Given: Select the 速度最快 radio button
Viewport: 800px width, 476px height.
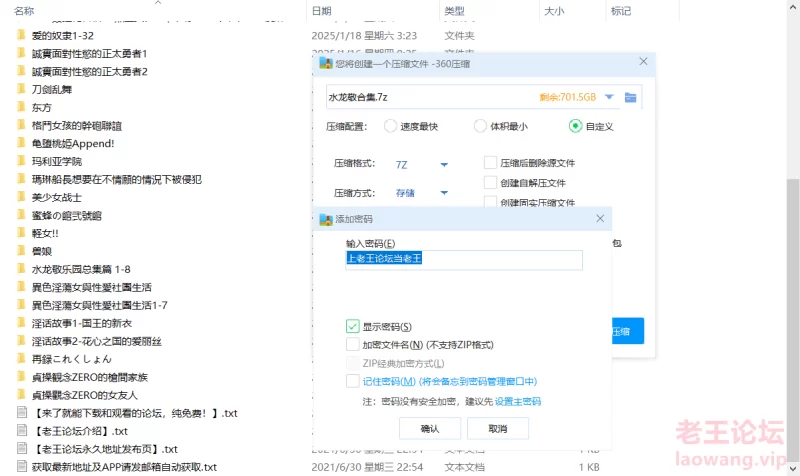Looking at the screenshot, I should [387, 127].
